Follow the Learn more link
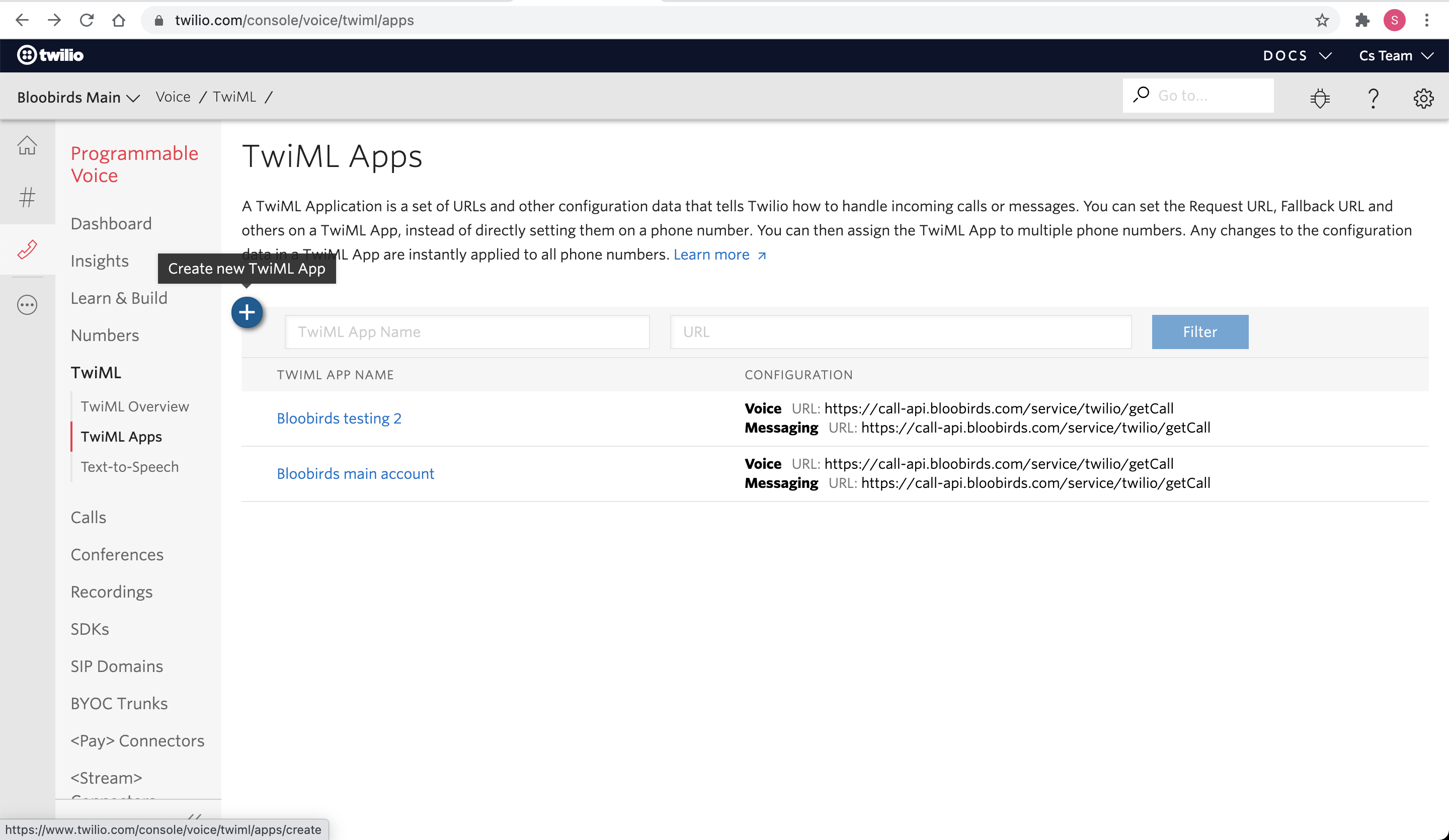1449x840 pixels. point(719,254)
